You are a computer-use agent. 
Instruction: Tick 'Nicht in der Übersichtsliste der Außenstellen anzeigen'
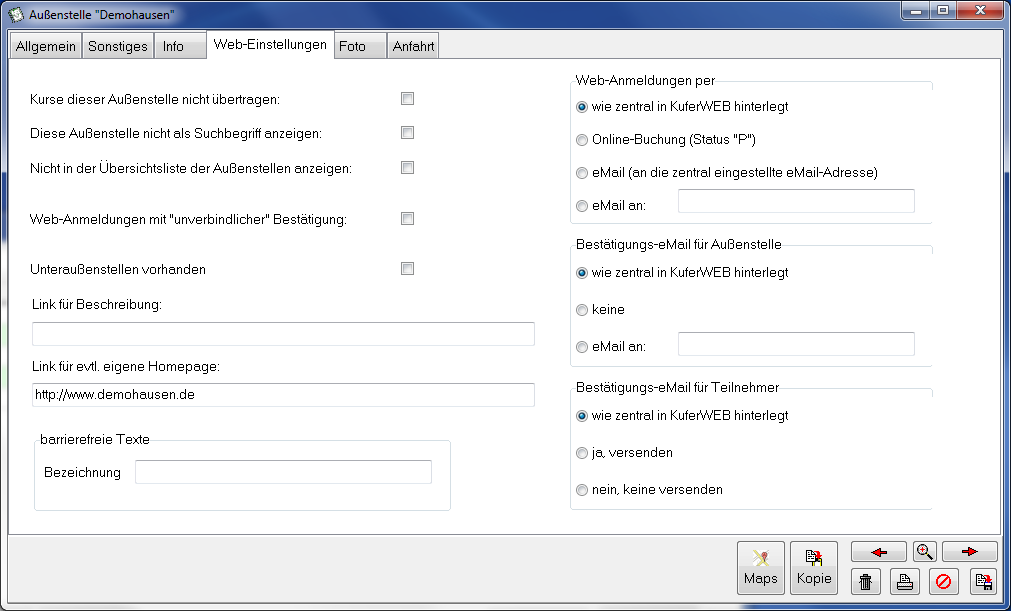tap(407, 168)
